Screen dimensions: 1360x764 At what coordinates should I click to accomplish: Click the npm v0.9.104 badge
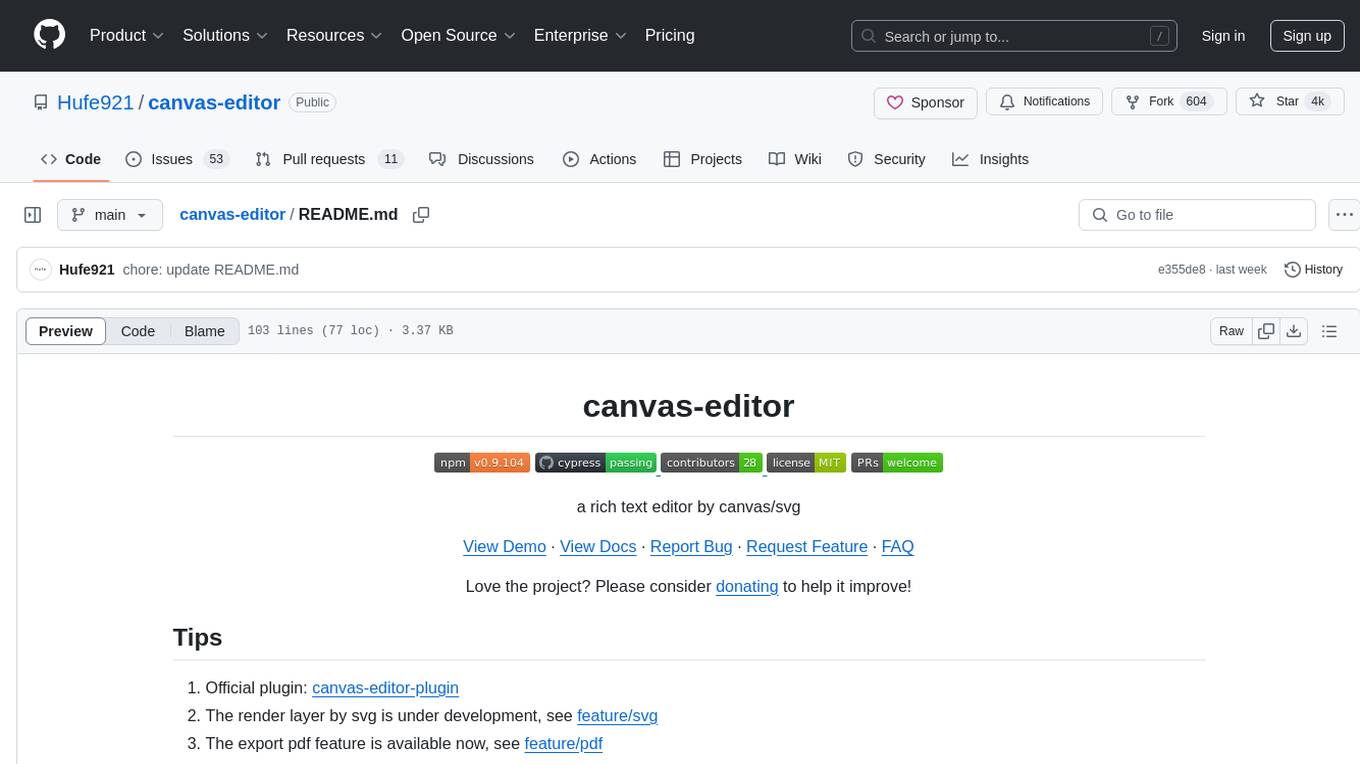tap(482, 462)
